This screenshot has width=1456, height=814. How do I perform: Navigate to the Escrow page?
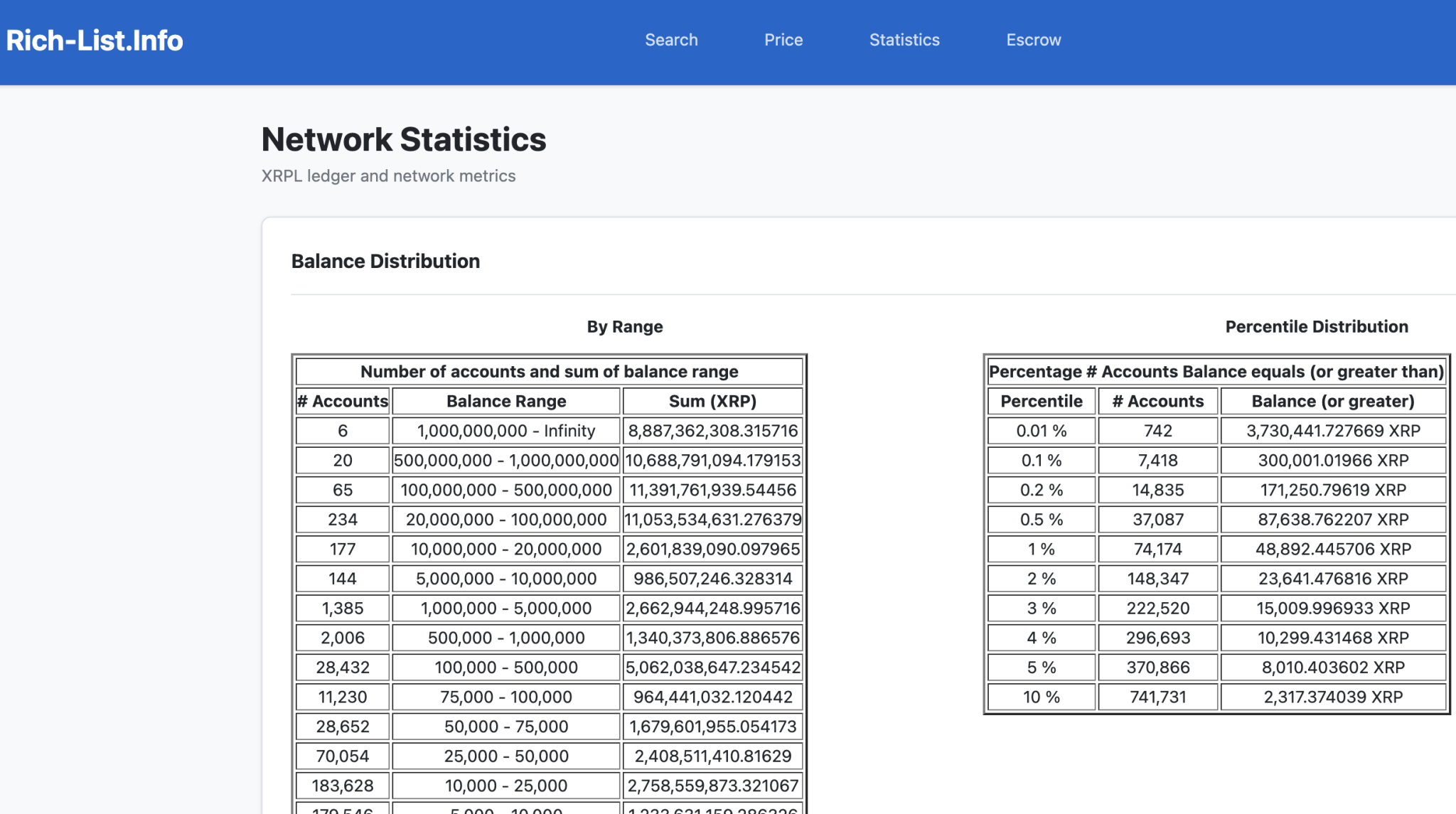(x=1033, y=40)
